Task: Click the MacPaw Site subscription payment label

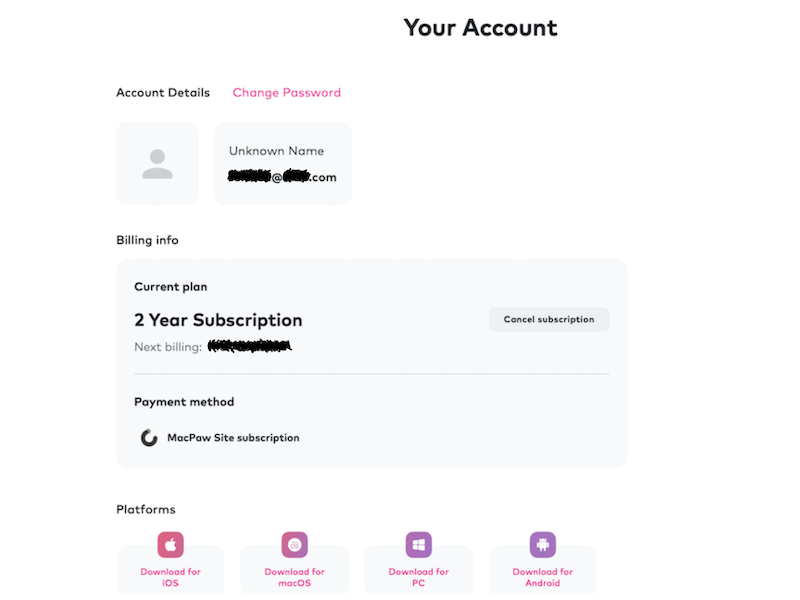Action: (233, 438)
